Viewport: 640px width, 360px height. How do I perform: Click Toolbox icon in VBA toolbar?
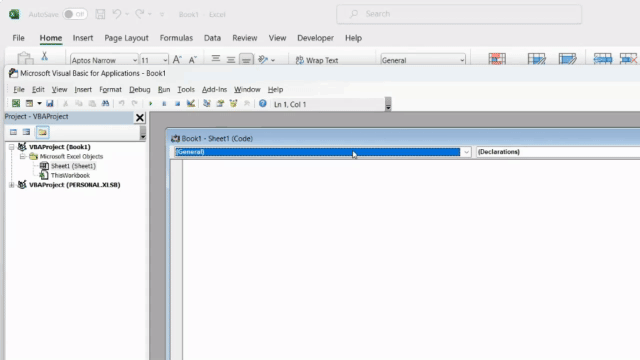(x=247, y=104)
